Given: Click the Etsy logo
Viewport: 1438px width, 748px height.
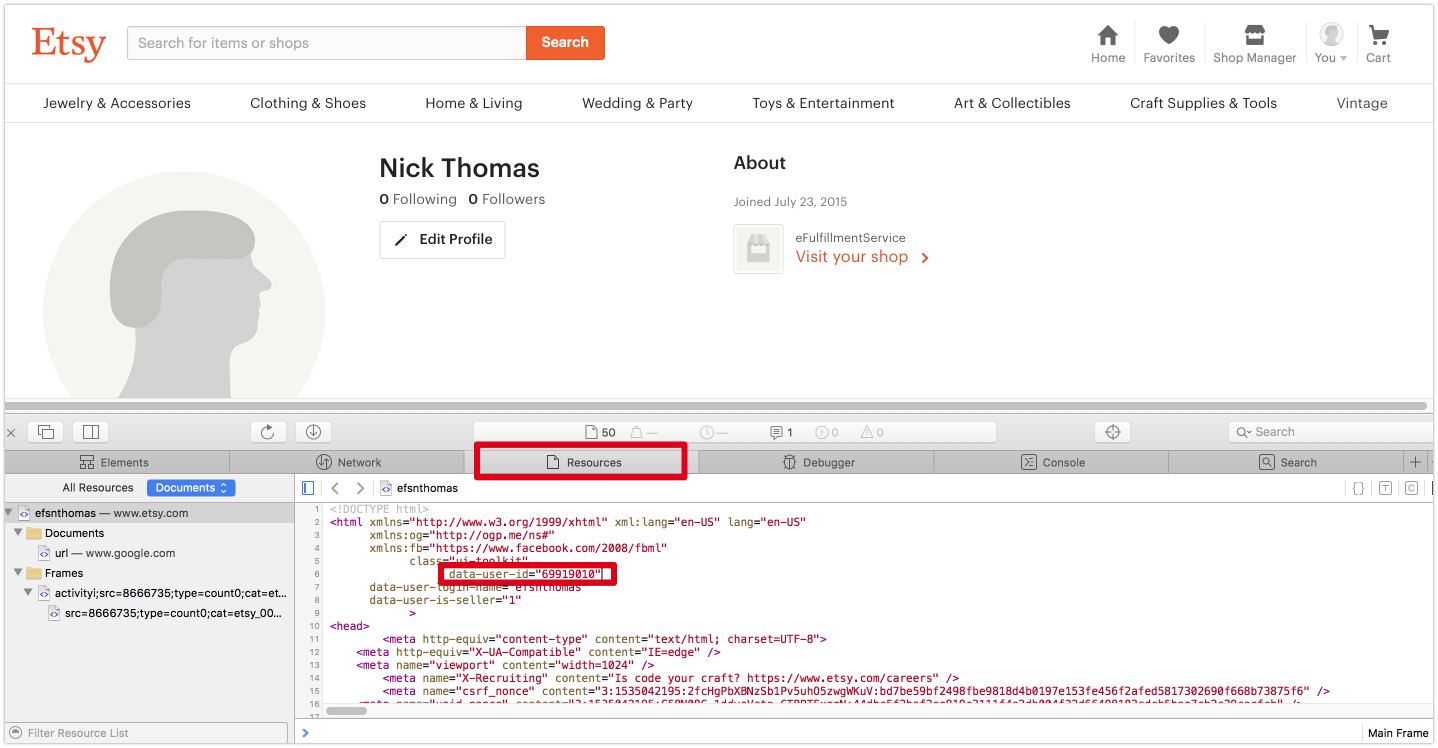Looking at the screenshot, I should point(68,43).
